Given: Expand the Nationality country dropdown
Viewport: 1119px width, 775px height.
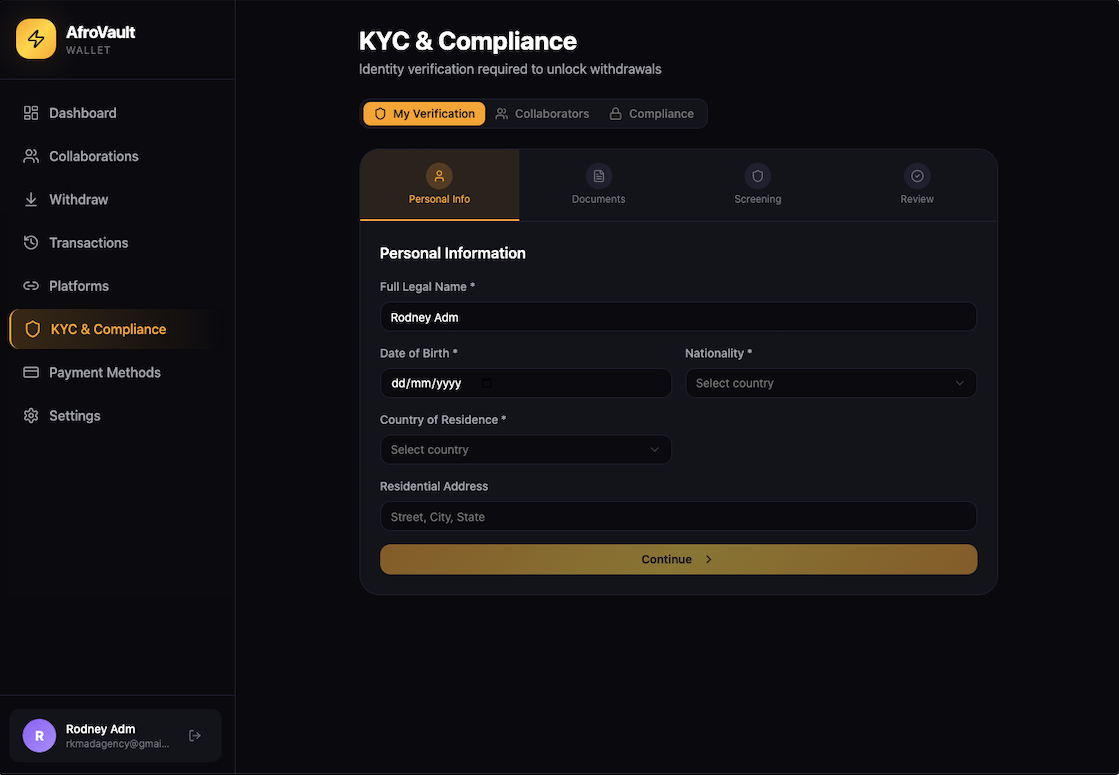Looking at the screenshot, I should pos(830,383).
